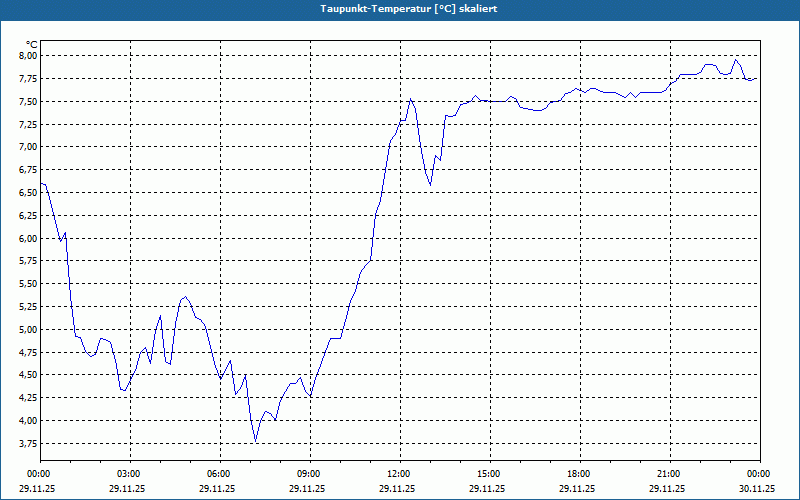Click the 6,25 y-axis label

tap(29, 216)
